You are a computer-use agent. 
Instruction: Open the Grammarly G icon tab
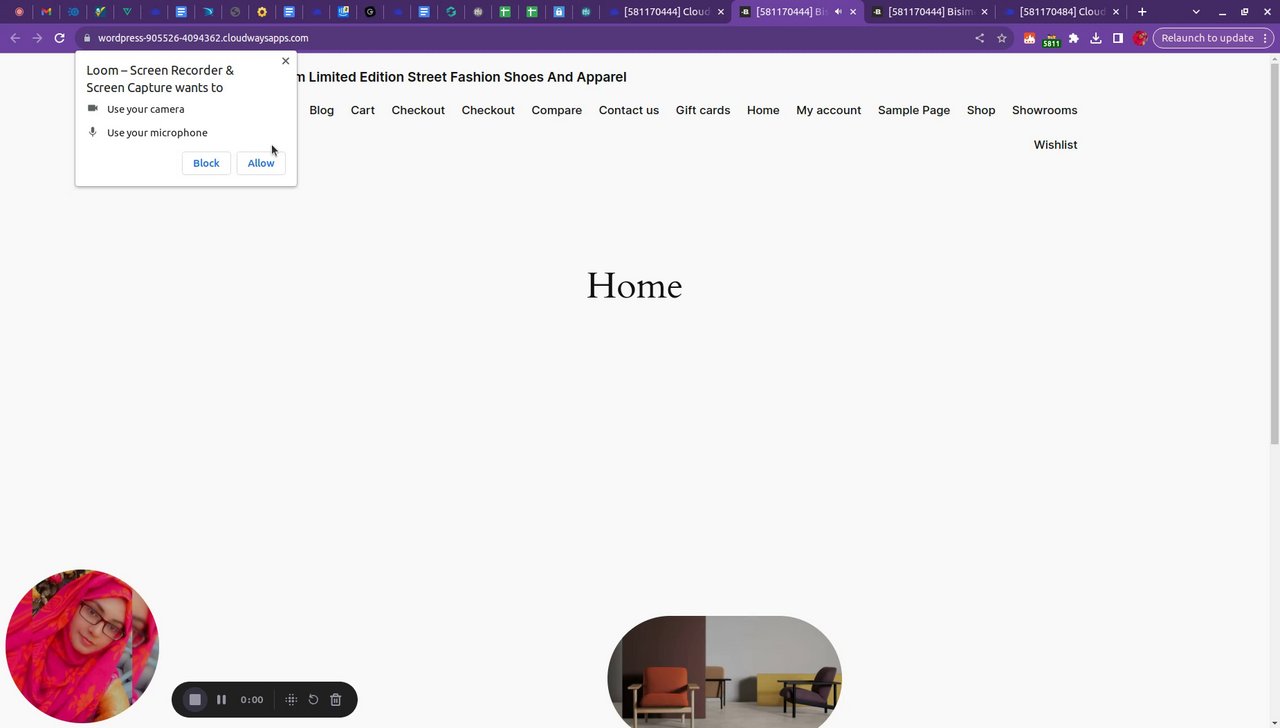coord(371,12)
